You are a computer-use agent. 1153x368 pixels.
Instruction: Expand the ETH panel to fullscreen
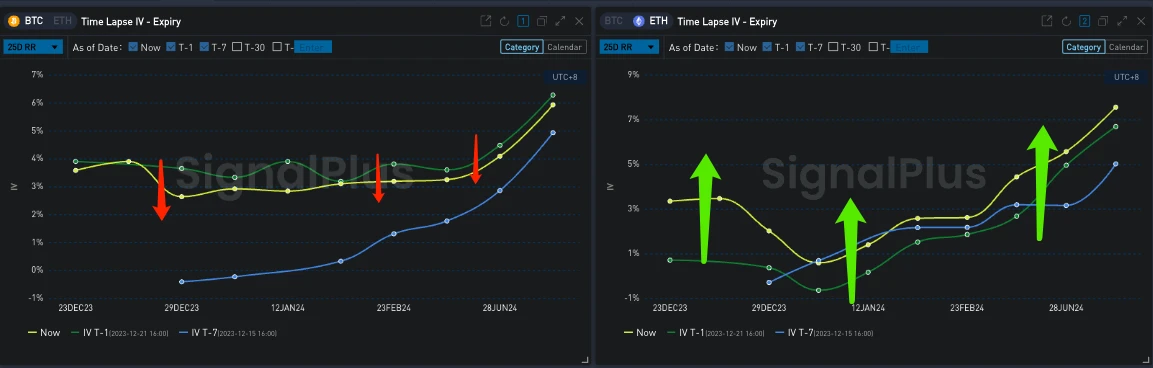pyautogui.click(x=1121, y=21)
